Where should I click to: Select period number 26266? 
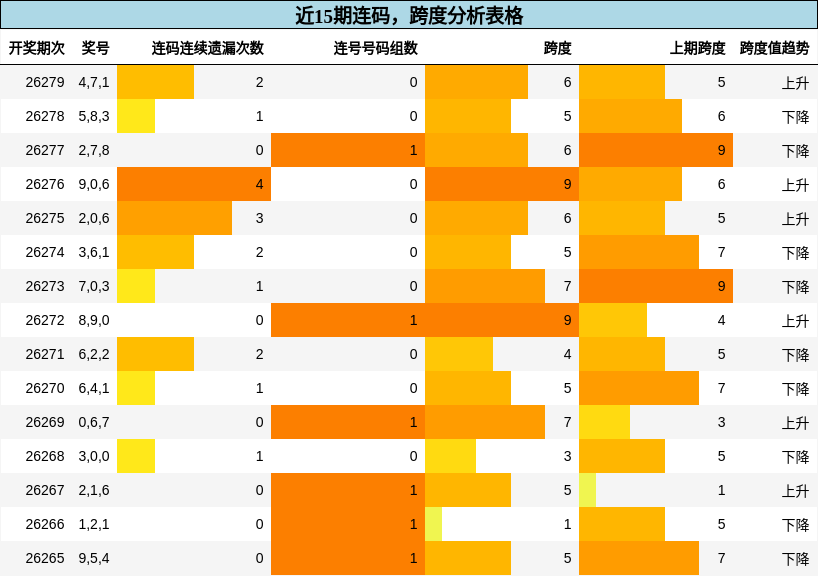point(45,524)
